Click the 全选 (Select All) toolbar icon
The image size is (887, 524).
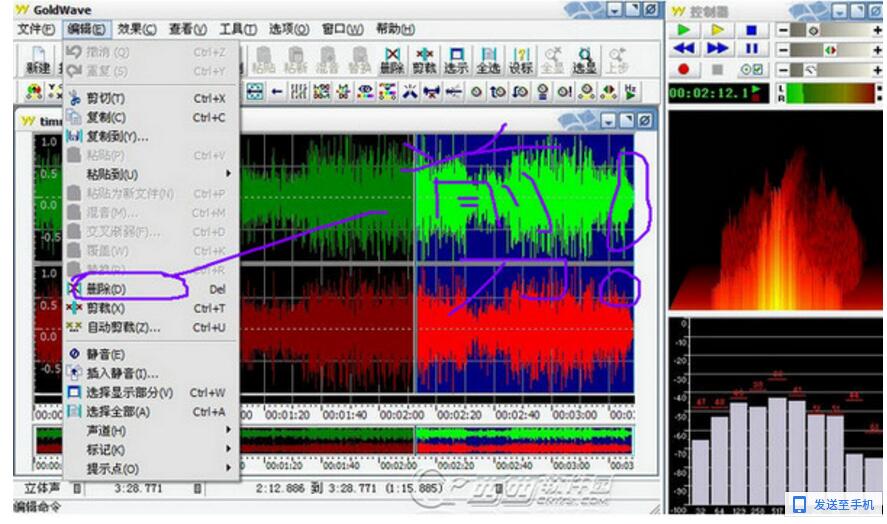pyautogui.click(x=488, y=60)
